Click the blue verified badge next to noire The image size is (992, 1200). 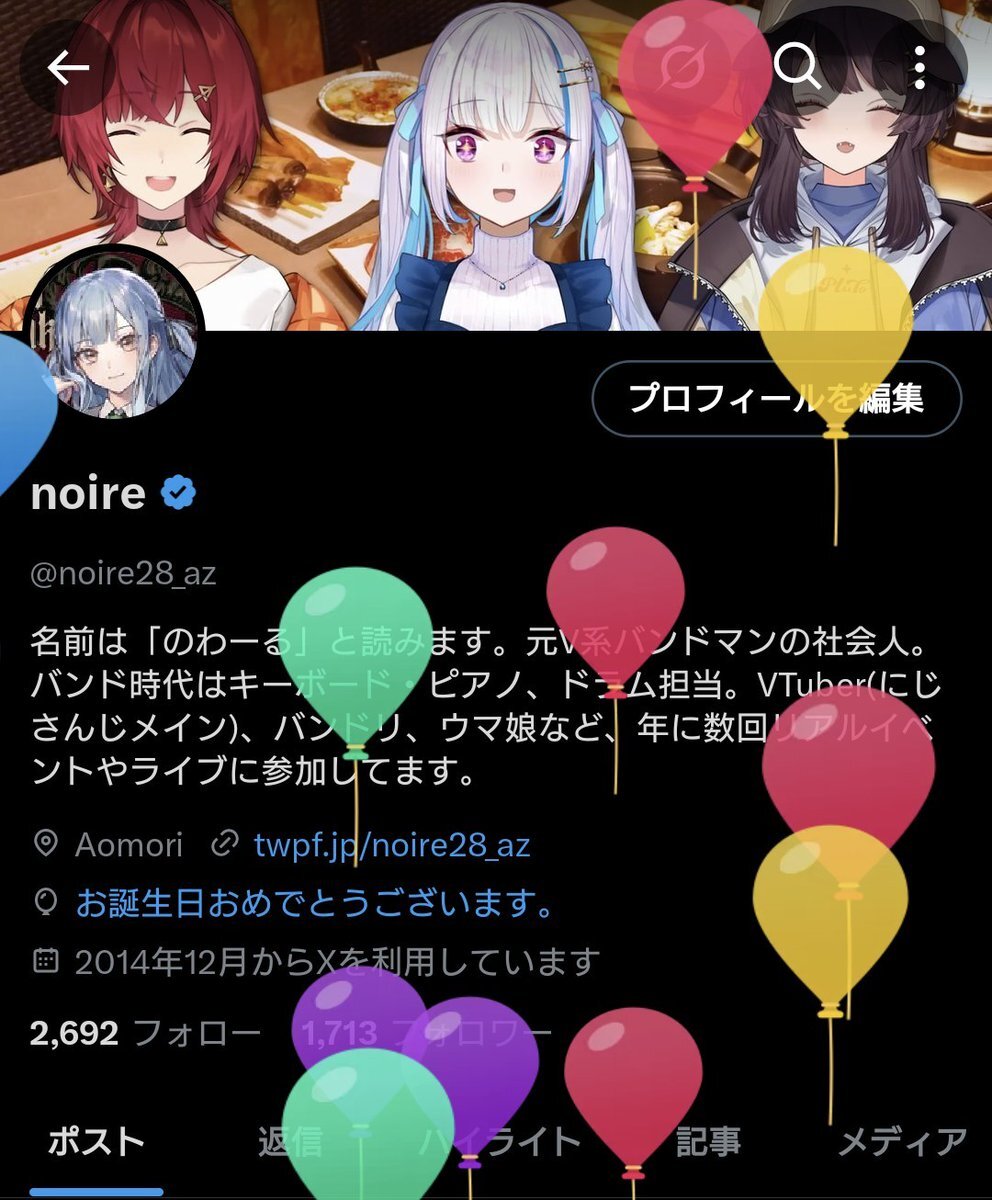179,493
